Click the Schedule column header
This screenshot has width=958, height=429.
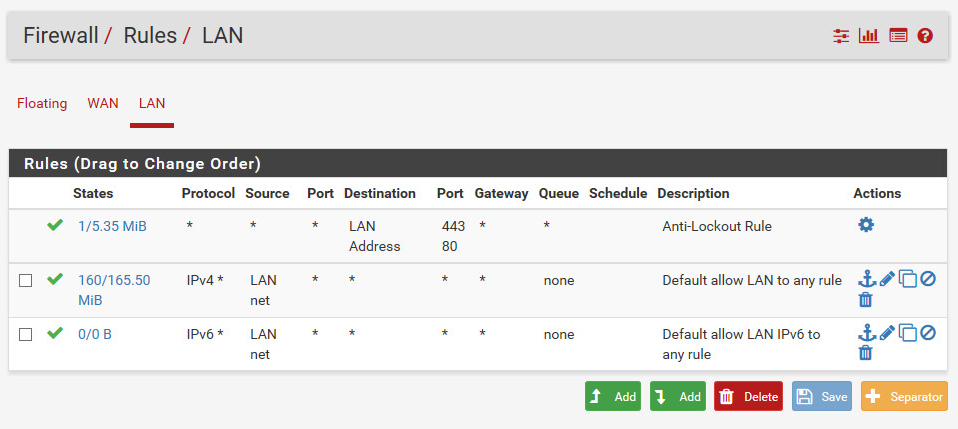coord(618,194)
